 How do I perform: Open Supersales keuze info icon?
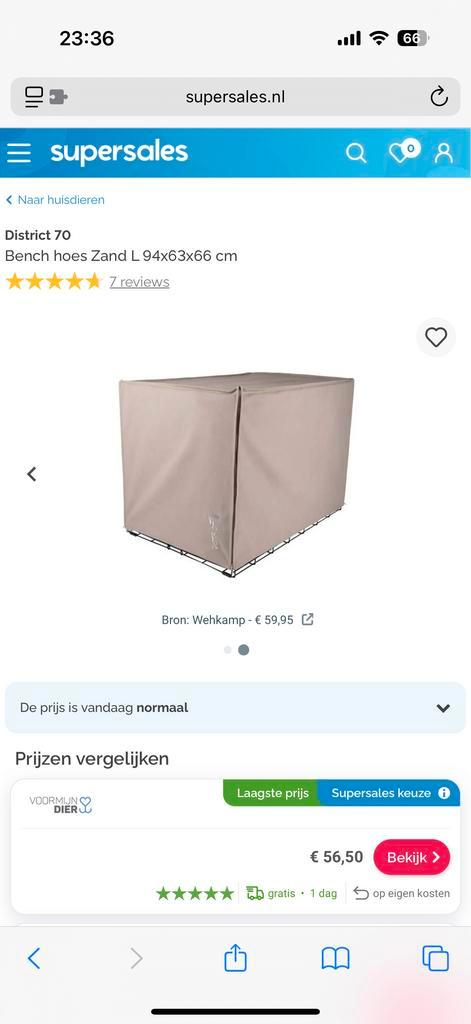tap(444, 793)
